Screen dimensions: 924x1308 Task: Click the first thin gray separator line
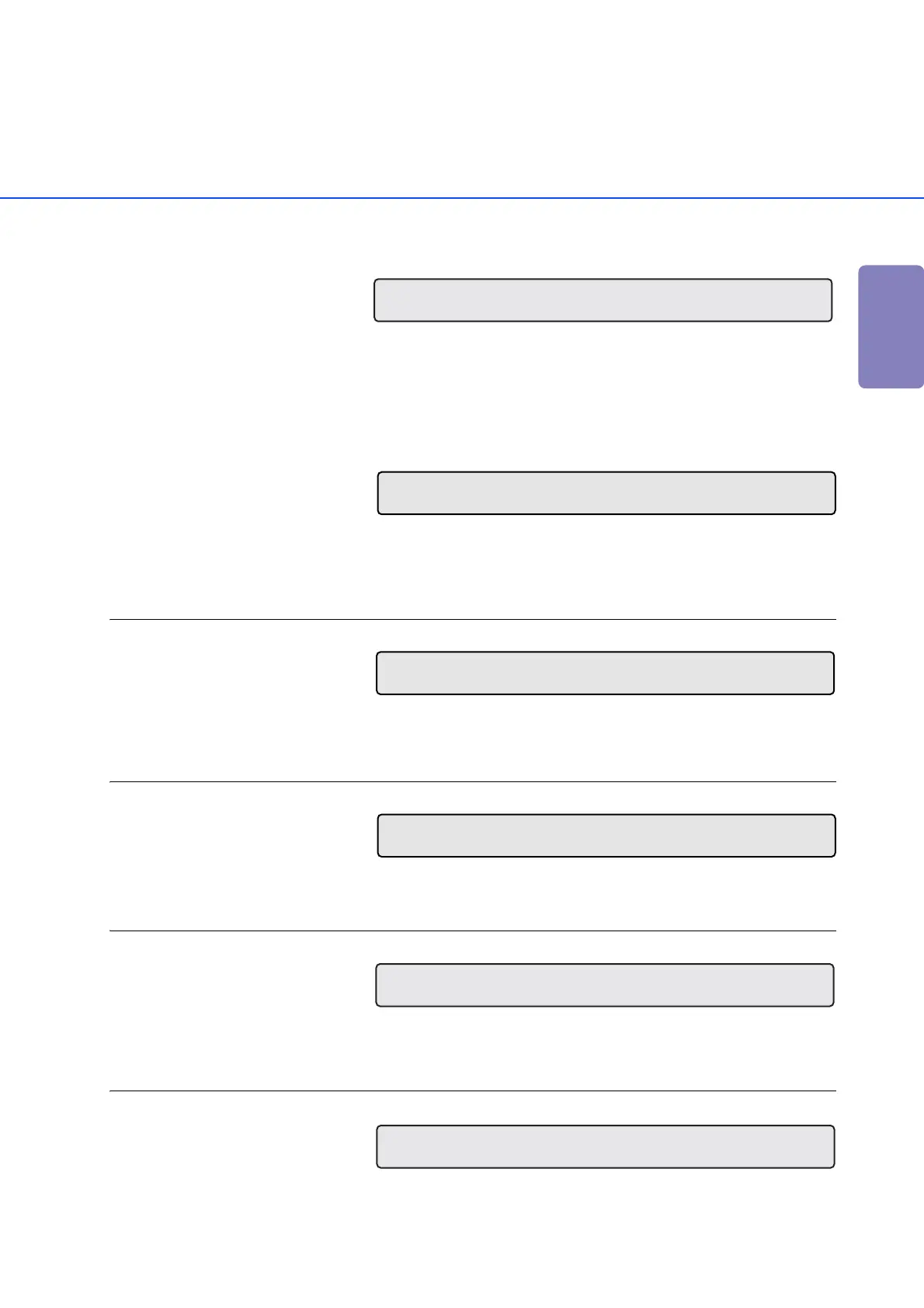click(x=472, y=619)
